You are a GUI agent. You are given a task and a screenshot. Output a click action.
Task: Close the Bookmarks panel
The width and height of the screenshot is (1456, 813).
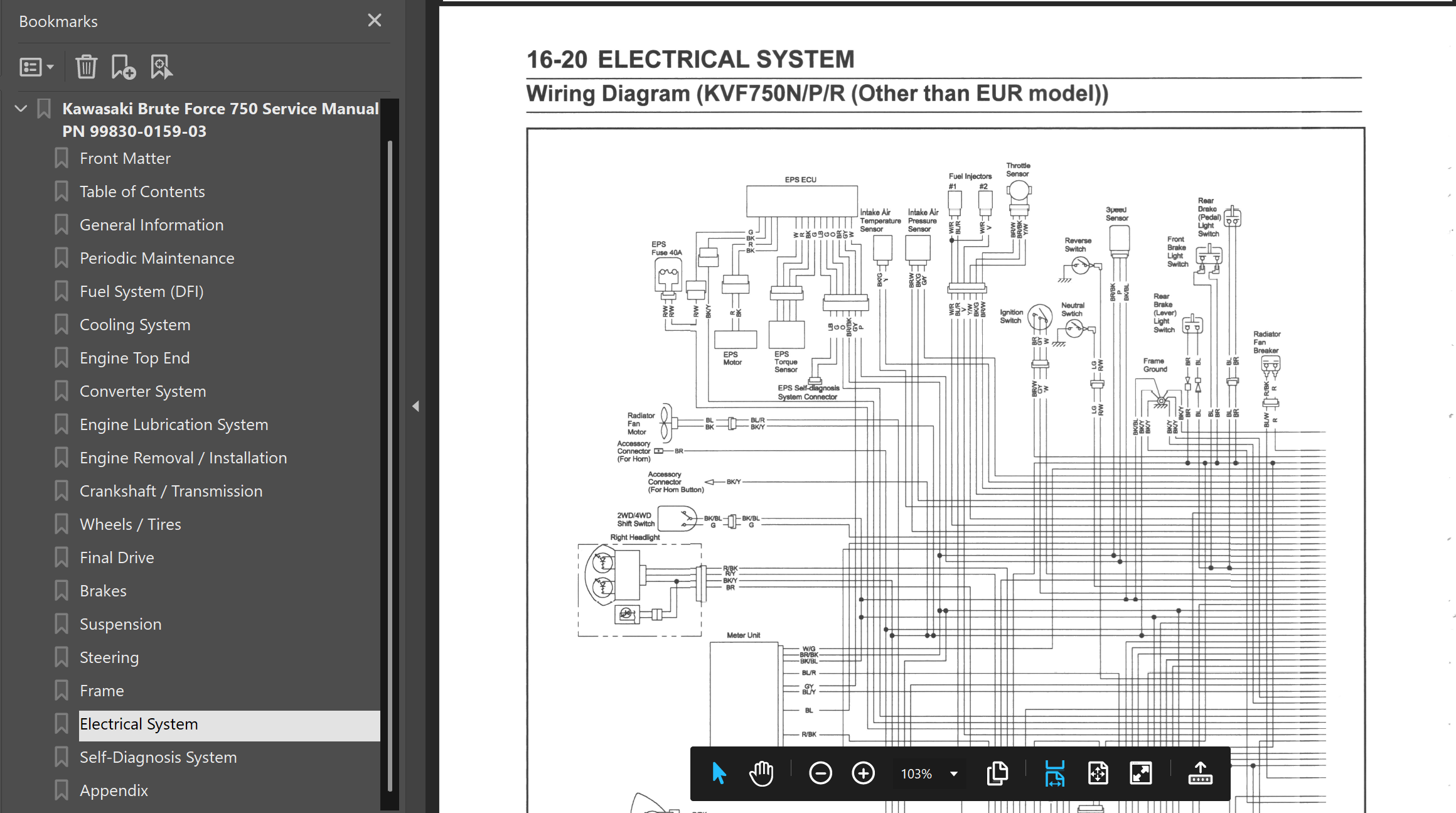tap(375, 21)
